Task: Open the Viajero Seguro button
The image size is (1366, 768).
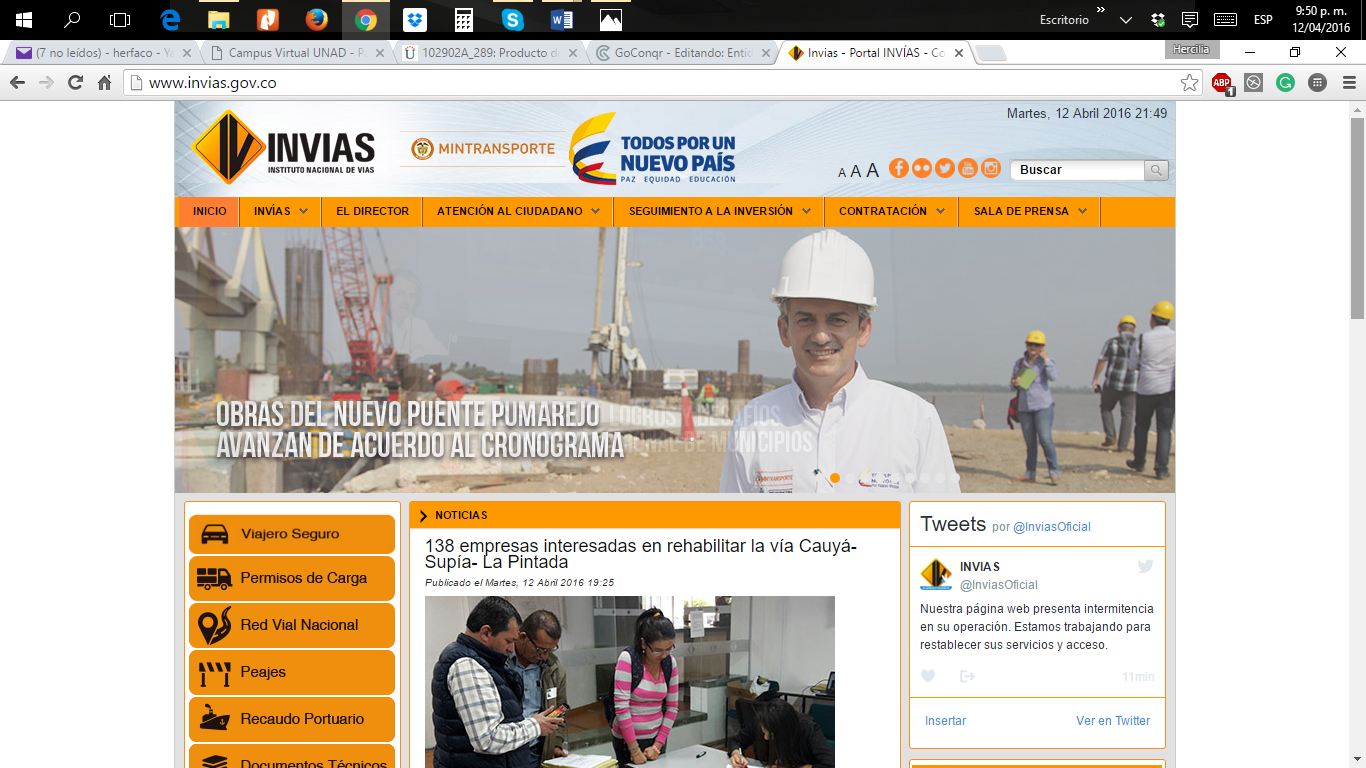Action: coord(292,534)
